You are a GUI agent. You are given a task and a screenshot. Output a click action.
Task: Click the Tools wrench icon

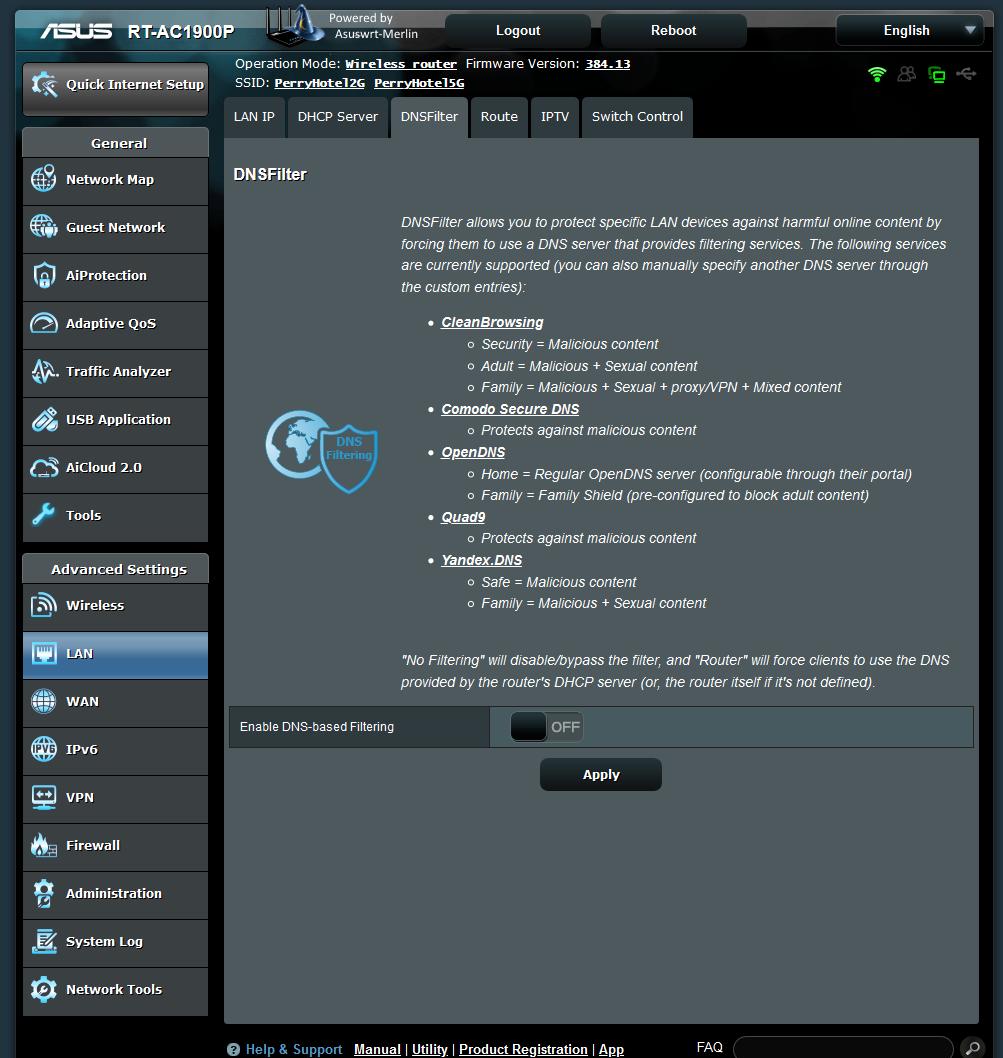44,515
